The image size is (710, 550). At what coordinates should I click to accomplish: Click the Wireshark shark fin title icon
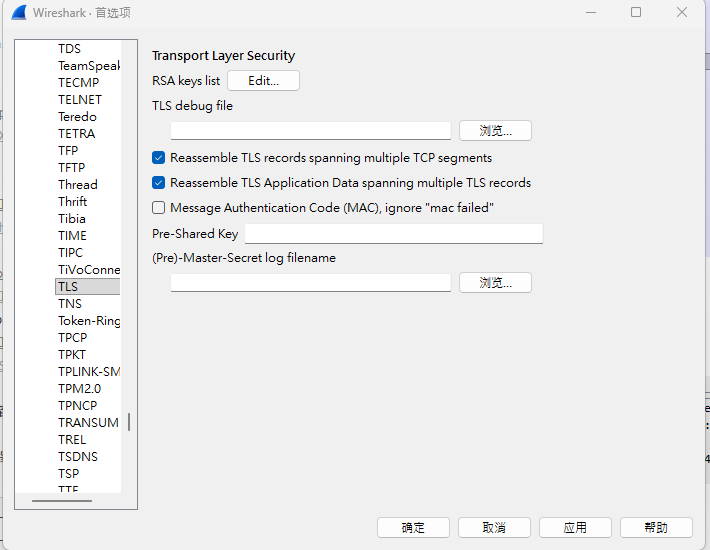coord(19,13)
